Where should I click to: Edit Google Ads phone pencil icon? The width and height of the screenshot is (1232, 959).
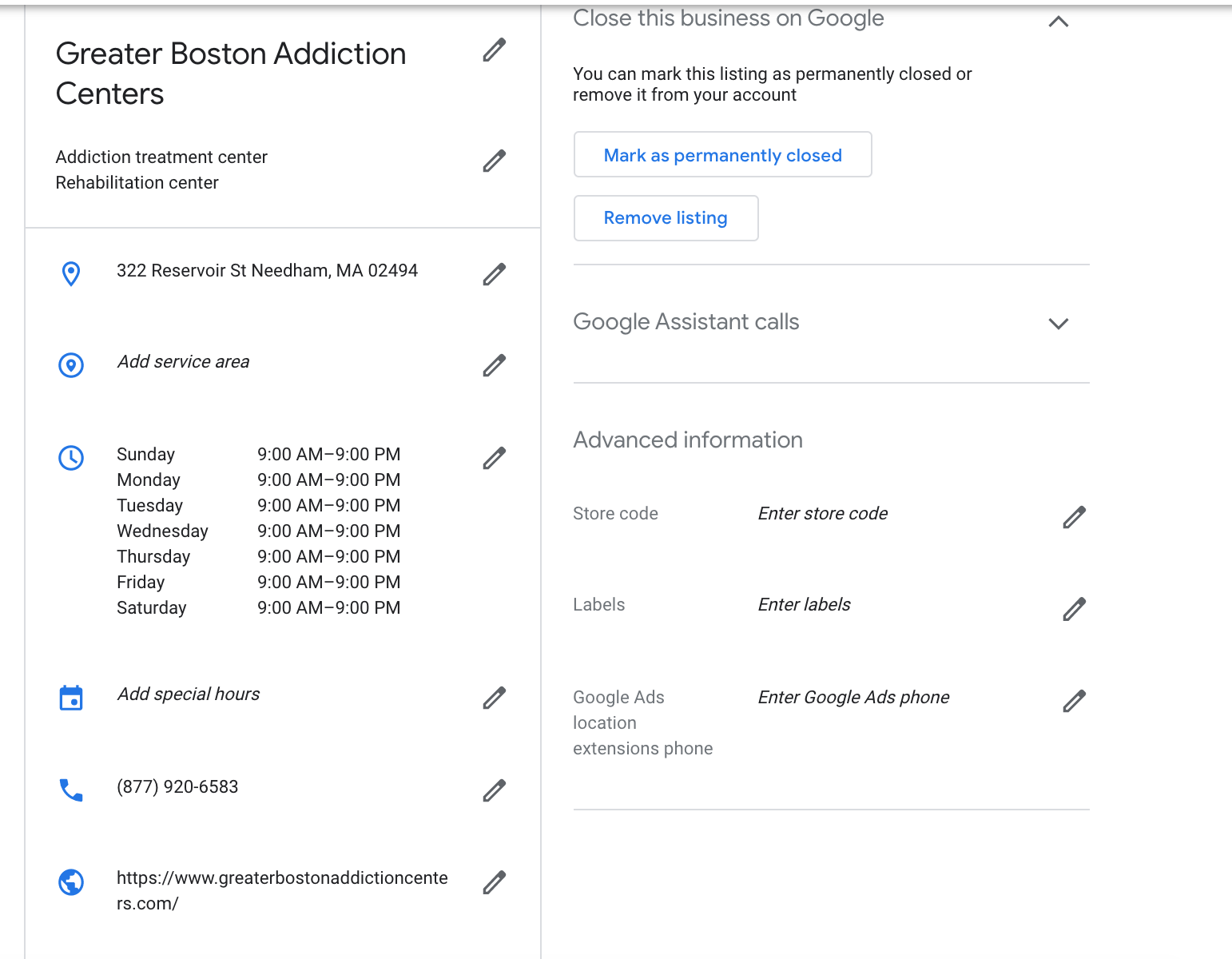[1075, 701]
